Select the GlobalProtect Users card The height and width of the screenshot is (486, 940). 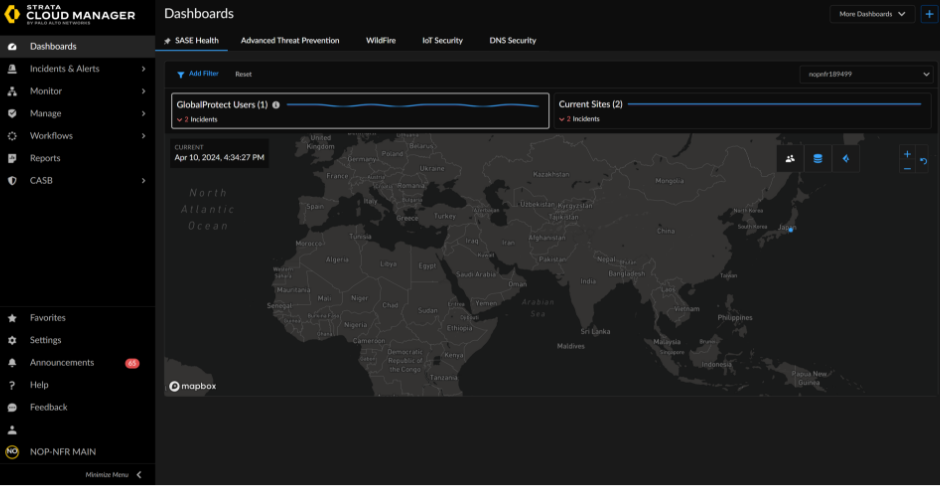pos(360,111)
